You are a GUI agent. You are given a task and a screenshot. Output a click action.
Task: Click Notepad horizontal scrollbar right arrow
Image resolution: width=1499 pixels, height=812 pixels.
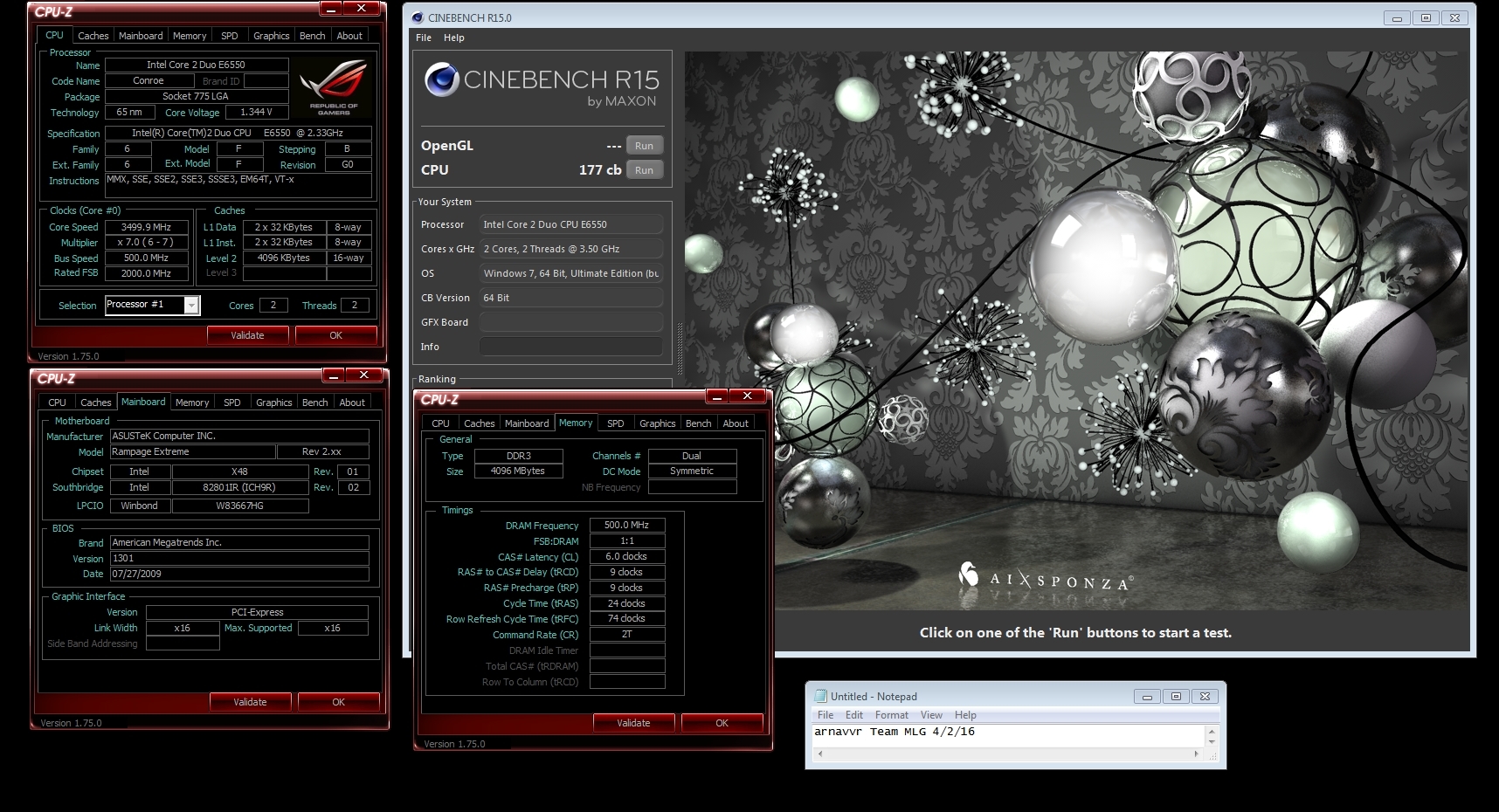pyautogui.click(x=1197, y=753)
